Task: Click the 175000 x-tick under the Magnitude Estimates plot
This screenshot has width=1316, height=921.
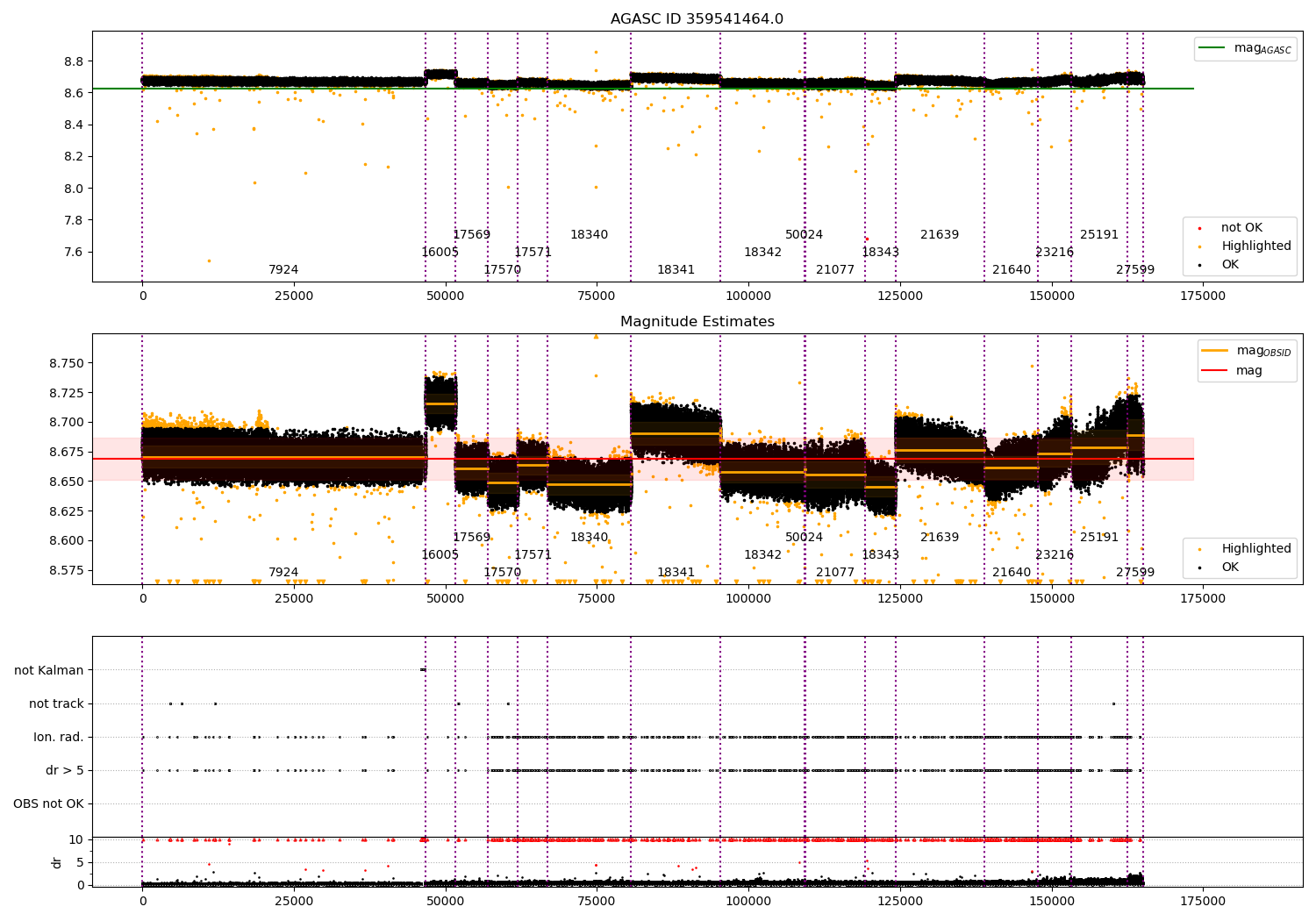Action: pos(1202,599)
